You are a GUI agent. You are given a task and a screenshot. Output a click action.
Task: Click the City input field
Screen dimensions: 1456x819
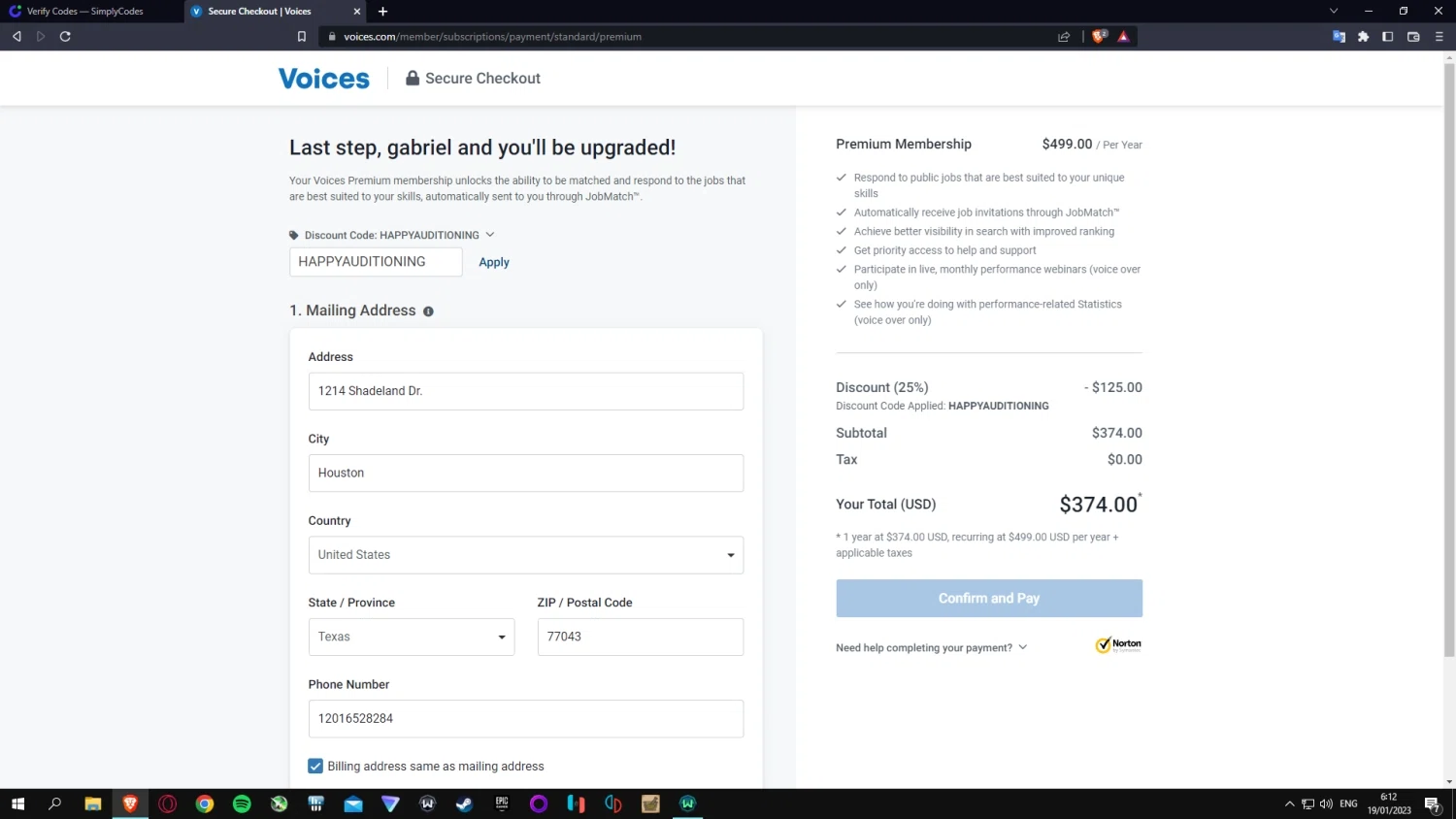click(x=526, y=474)
